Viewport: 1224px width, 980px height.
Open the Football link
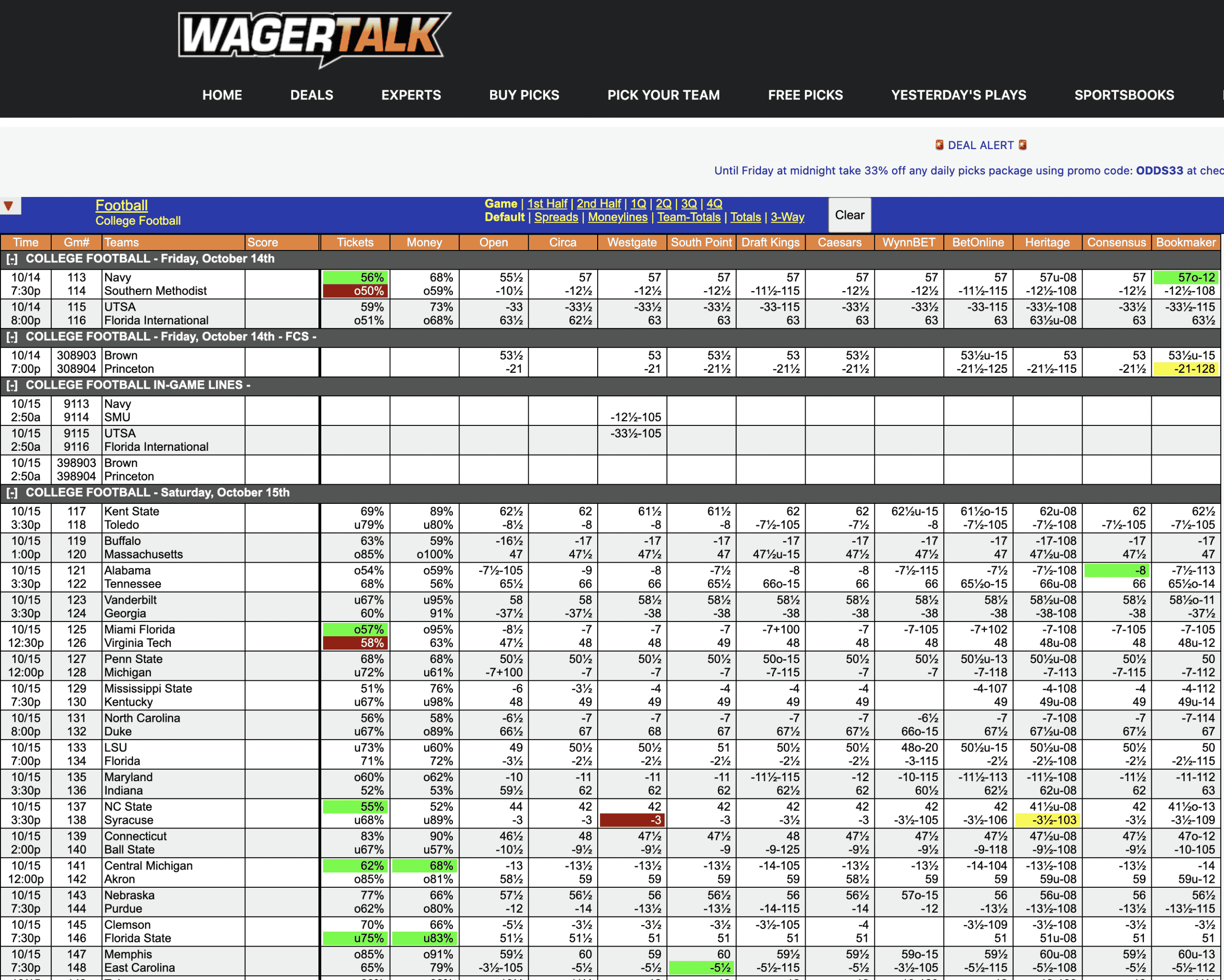tap(121, 206)
